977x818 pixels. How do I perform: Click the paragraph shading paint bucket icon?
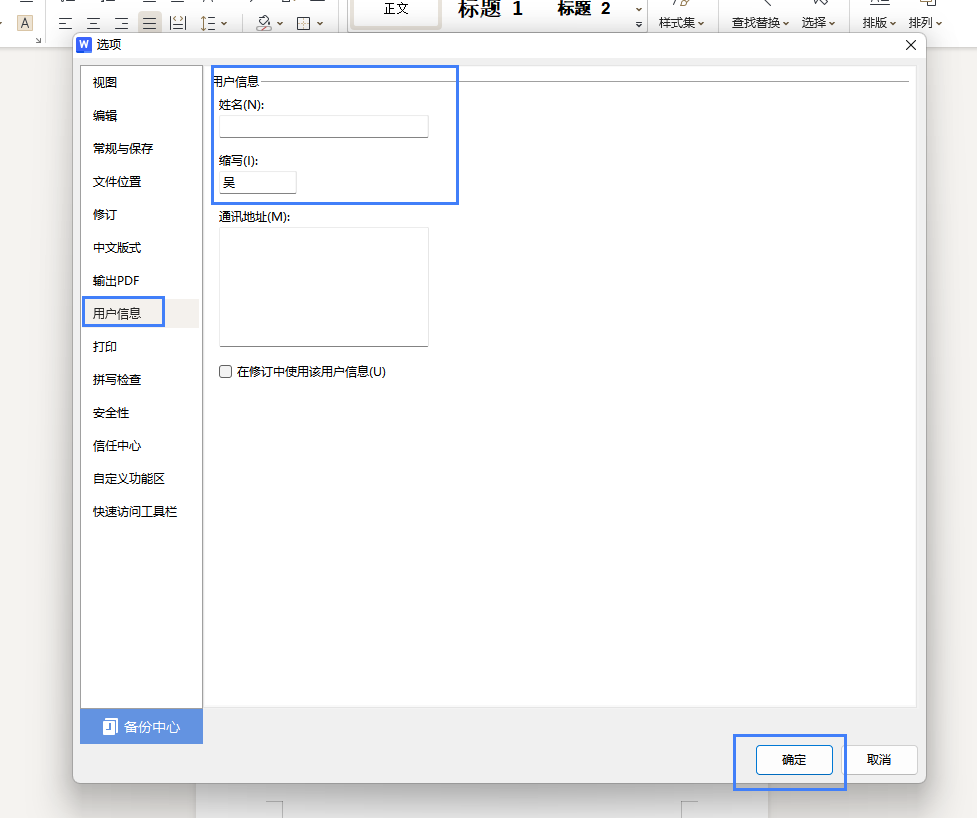tap(264, 22)
